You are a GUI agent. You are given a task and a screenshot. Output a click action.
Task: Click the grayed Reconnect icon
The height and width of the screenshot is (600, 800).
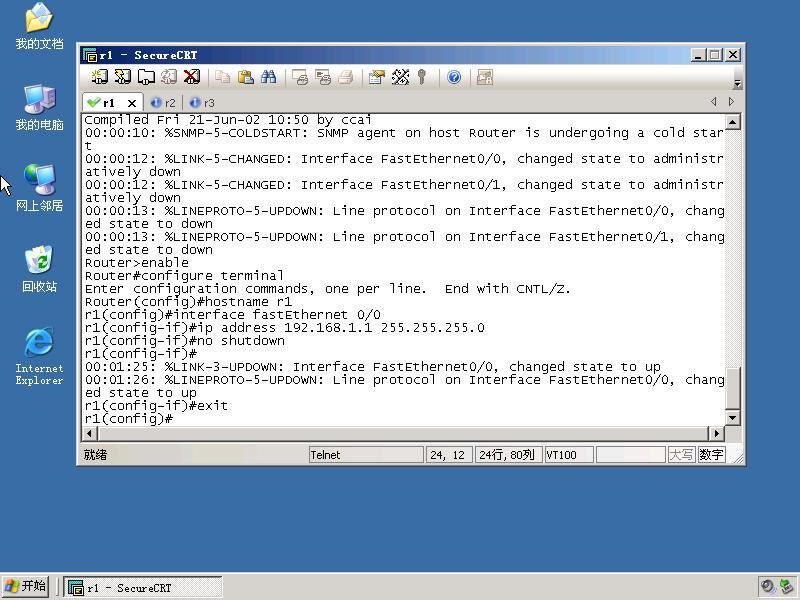coord(169,77)
